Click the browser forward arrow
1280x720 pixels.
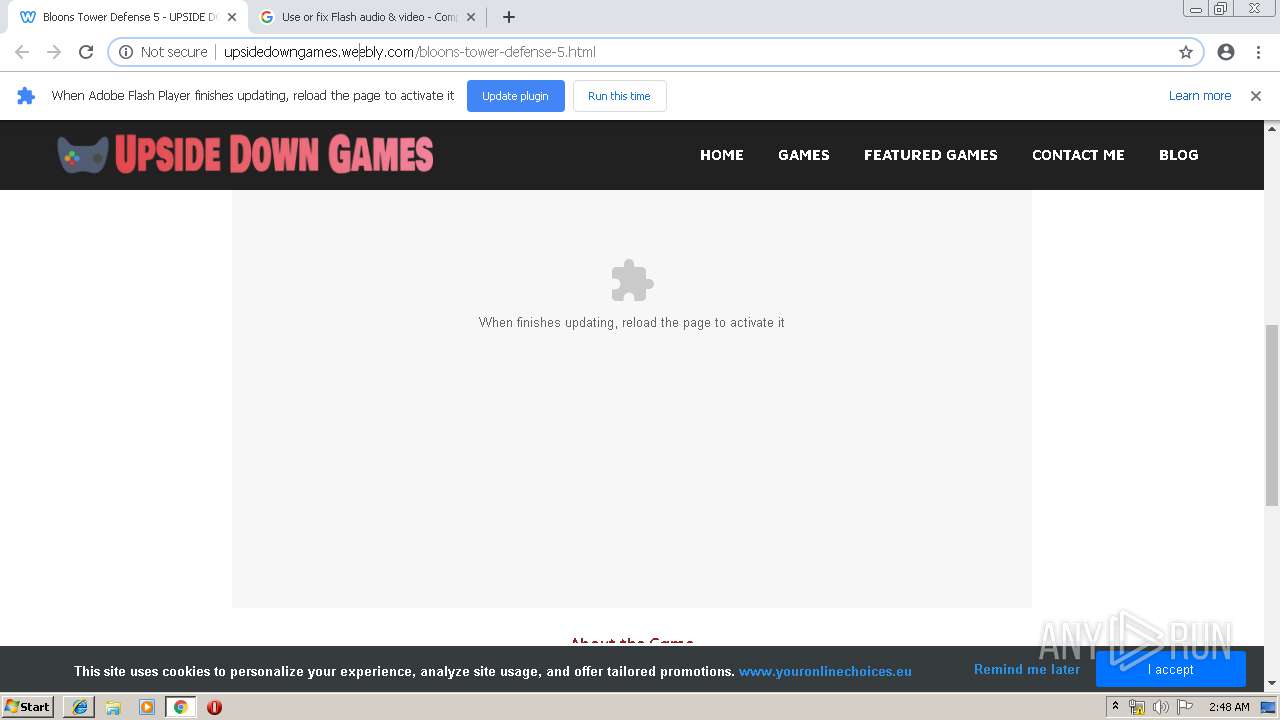[54, 52]
